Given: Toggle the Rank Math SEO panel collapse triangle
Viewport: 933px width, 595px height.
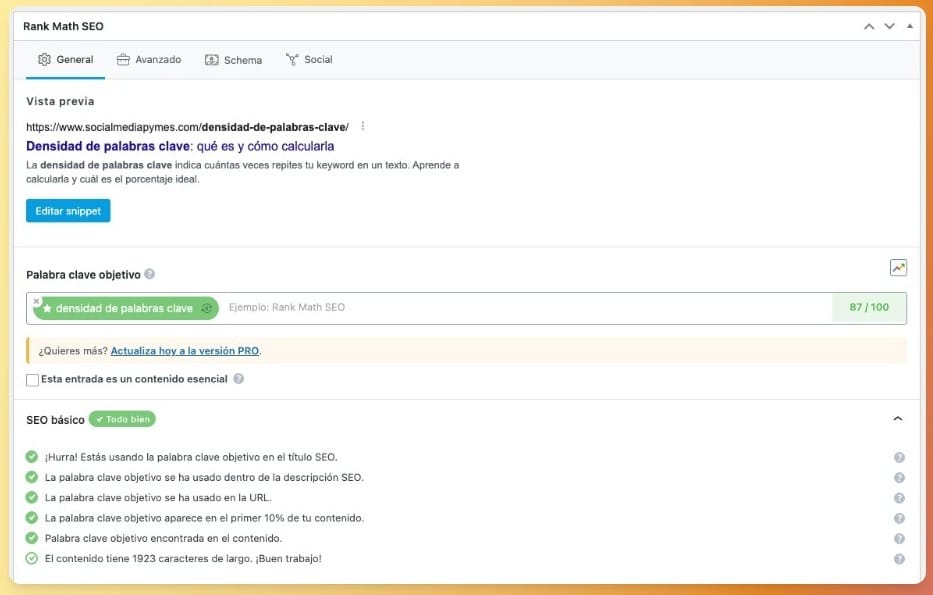Looking at the screenshot, I should 909,26.
